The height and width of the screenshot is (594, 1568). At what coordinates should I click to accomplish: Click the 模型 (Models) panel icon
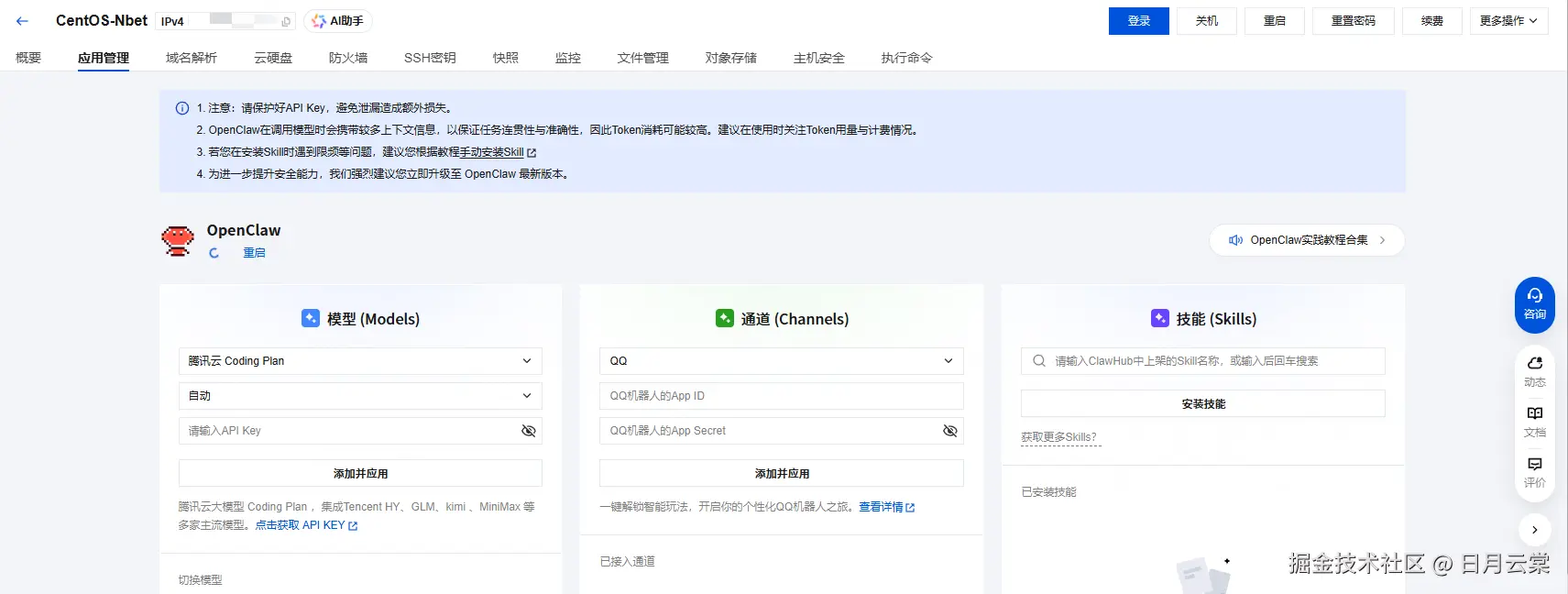pyautogui.click(x=311, y=318)
